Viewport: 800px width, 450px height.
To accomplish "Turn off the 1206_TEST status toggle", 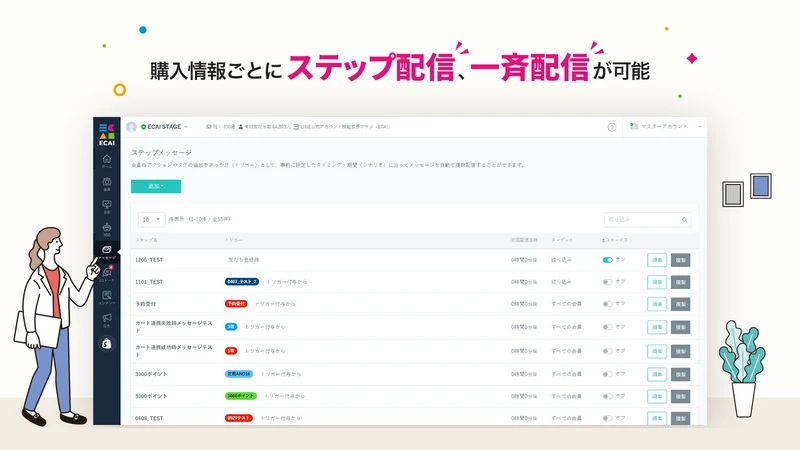I will [x=607, y=260].
